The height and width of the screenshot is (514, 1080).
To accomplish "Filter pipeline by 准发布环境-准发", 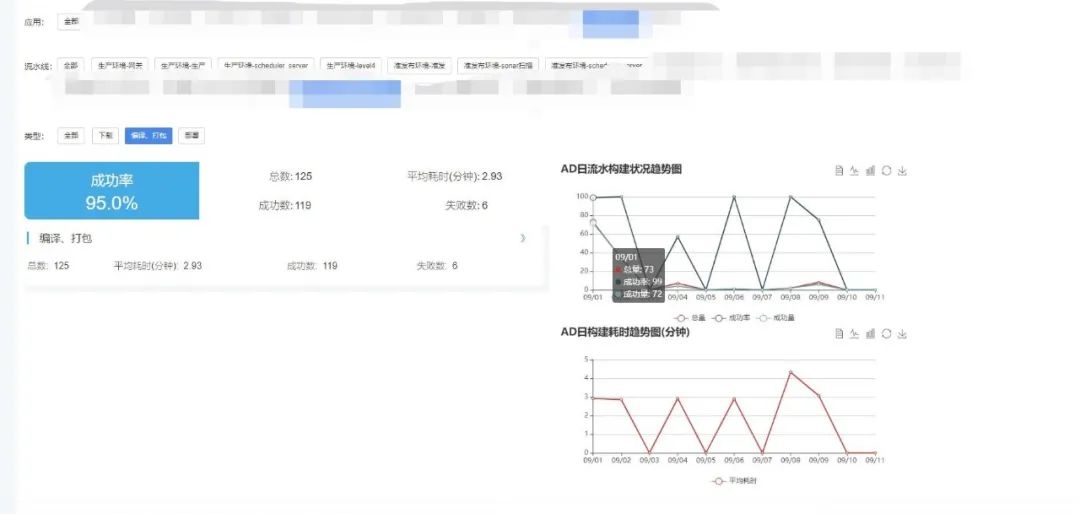I will click(x=419, y=65).
